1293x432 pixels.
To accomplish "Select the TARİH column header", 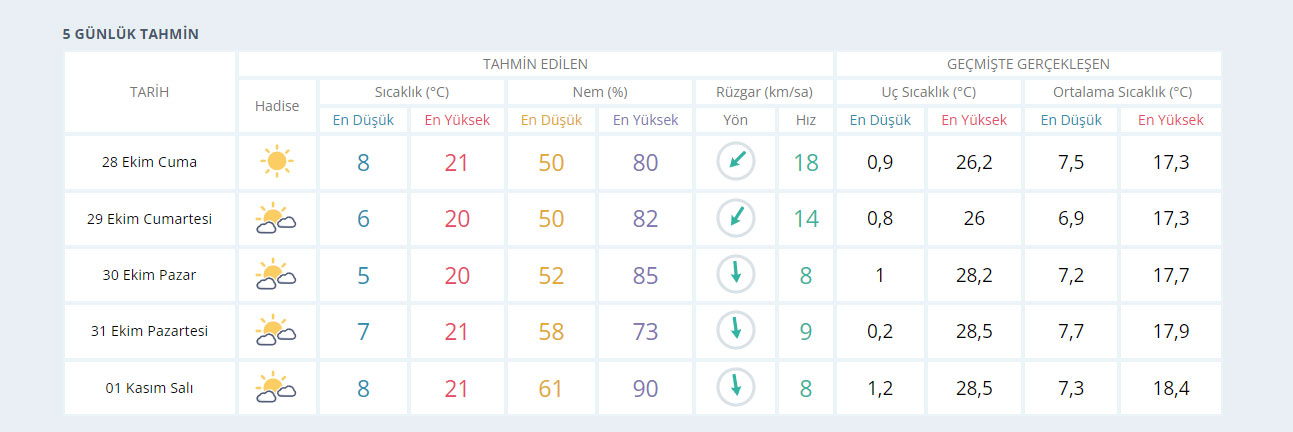I will pyautogui.click(x=150, y=92).
